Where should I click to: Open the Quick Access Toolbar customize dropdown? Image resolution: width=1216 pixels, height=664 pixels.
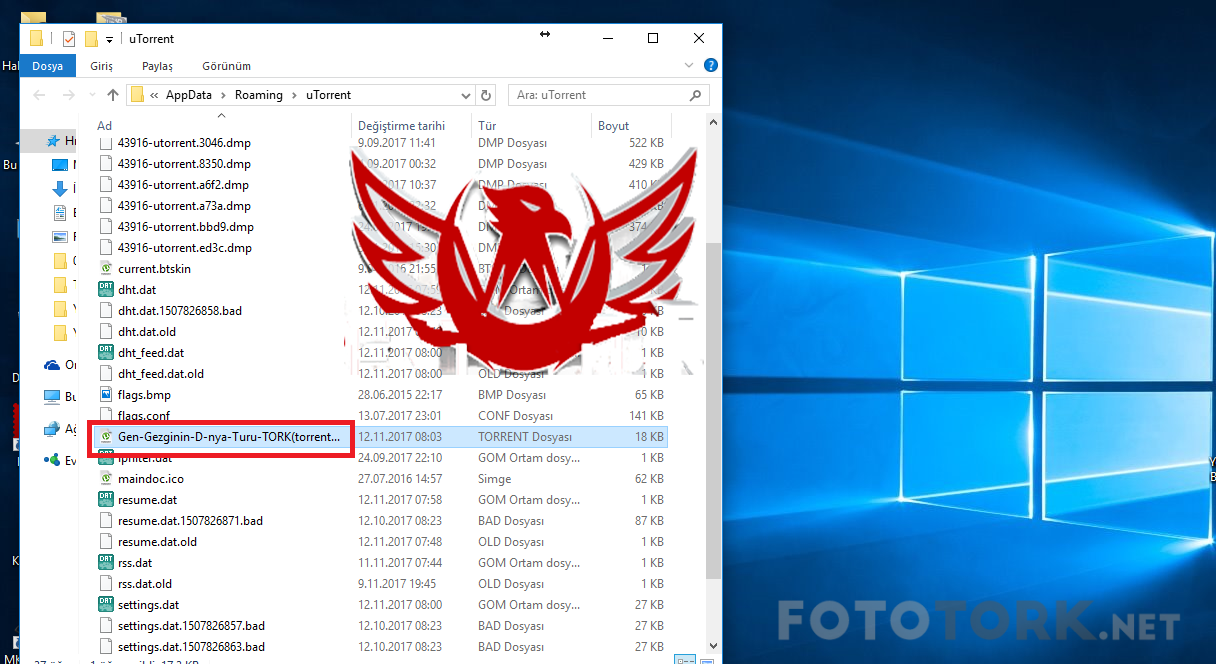(x=109, y=40)
